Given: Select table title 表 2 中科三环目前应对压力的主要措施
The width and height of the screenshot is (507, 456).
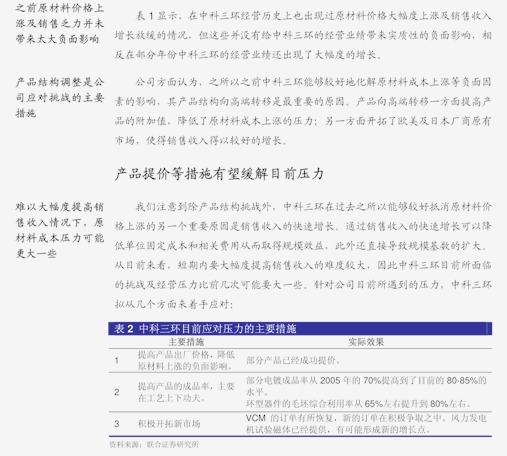Looking at the screenshot, I should click(x=205, y=329).
